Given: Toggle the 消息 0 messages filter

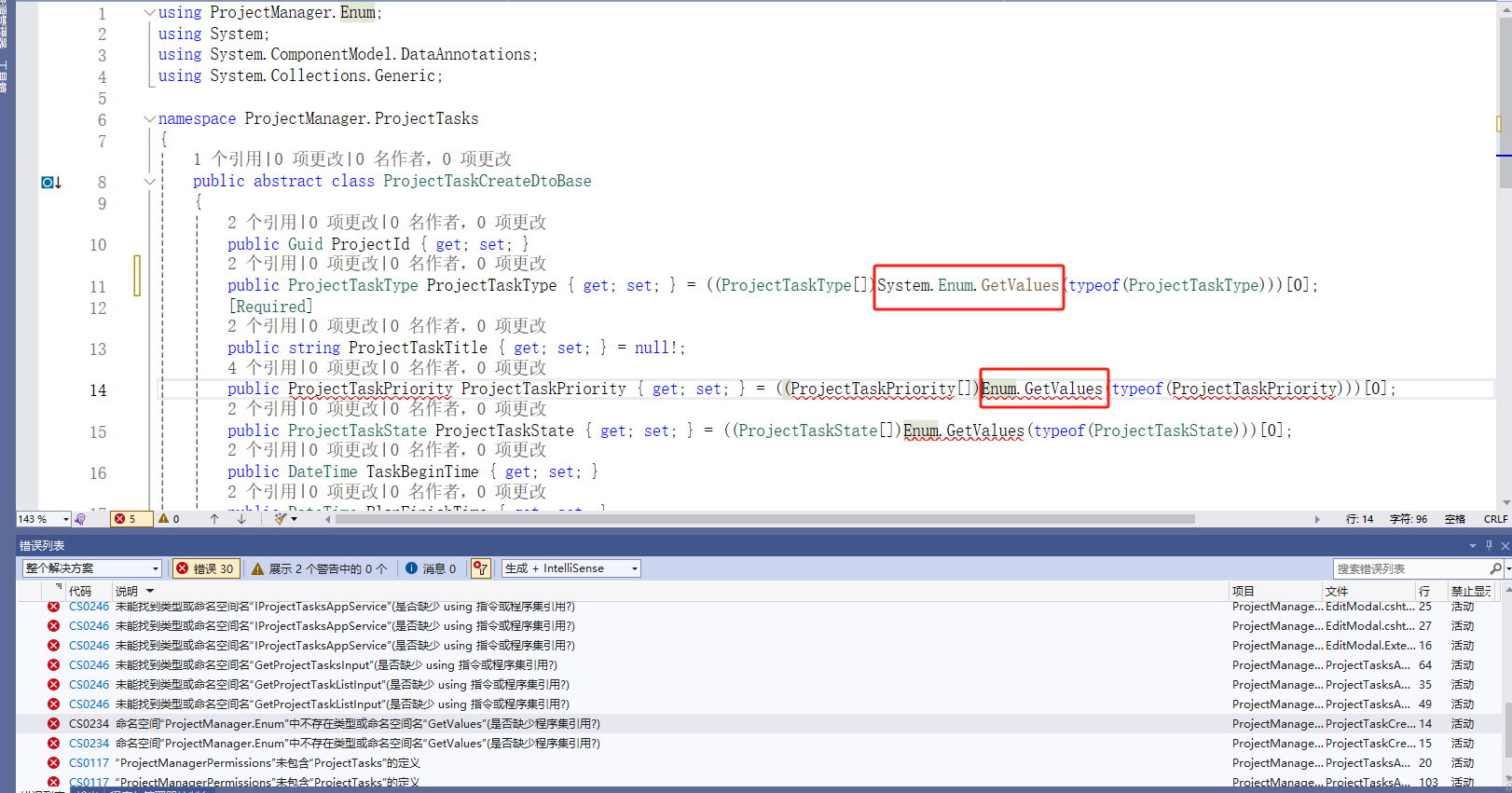Looking at the screenshot, I should click(x=431, y=568).
